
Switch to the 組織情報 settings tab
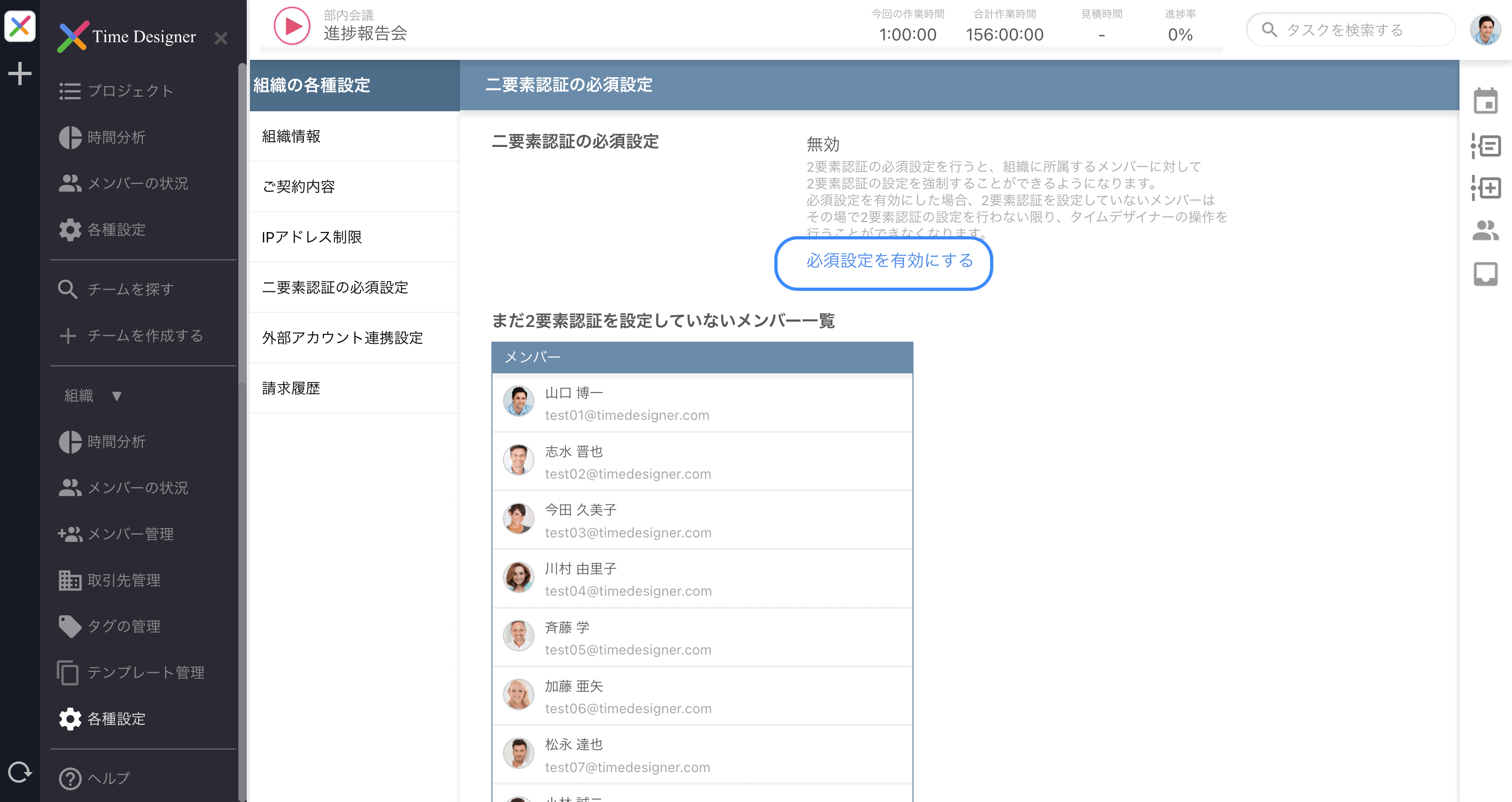click(291, 136)
